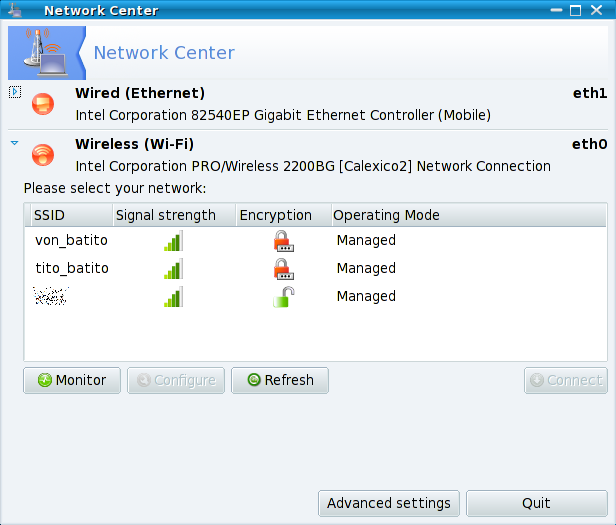The image size is (616, 525).
Task: Collapse the Wireless (Wi-Fi) section
Action: click(x=14, y=144)
